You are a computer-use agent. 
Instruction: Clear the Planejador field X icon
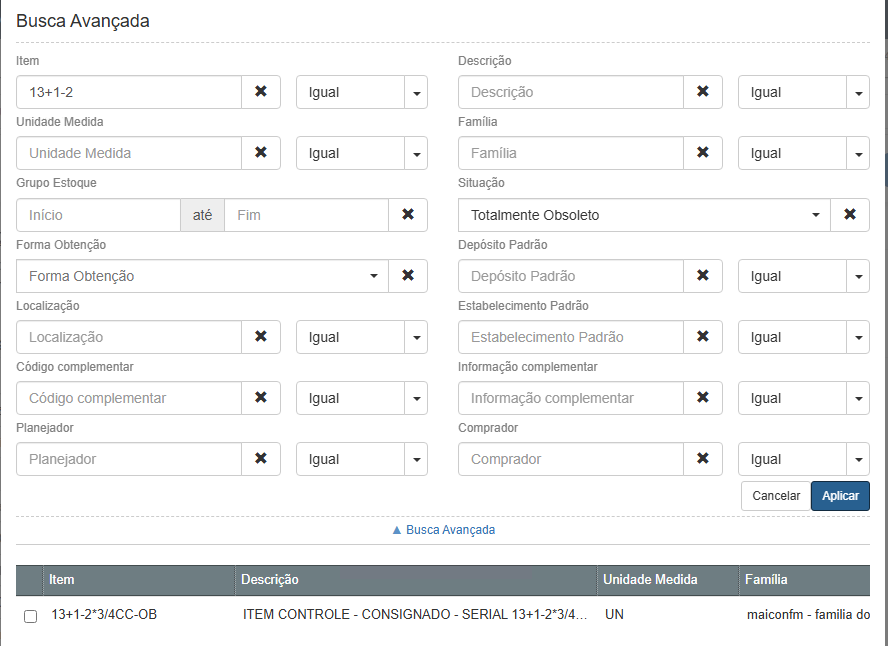pos(261,459)
